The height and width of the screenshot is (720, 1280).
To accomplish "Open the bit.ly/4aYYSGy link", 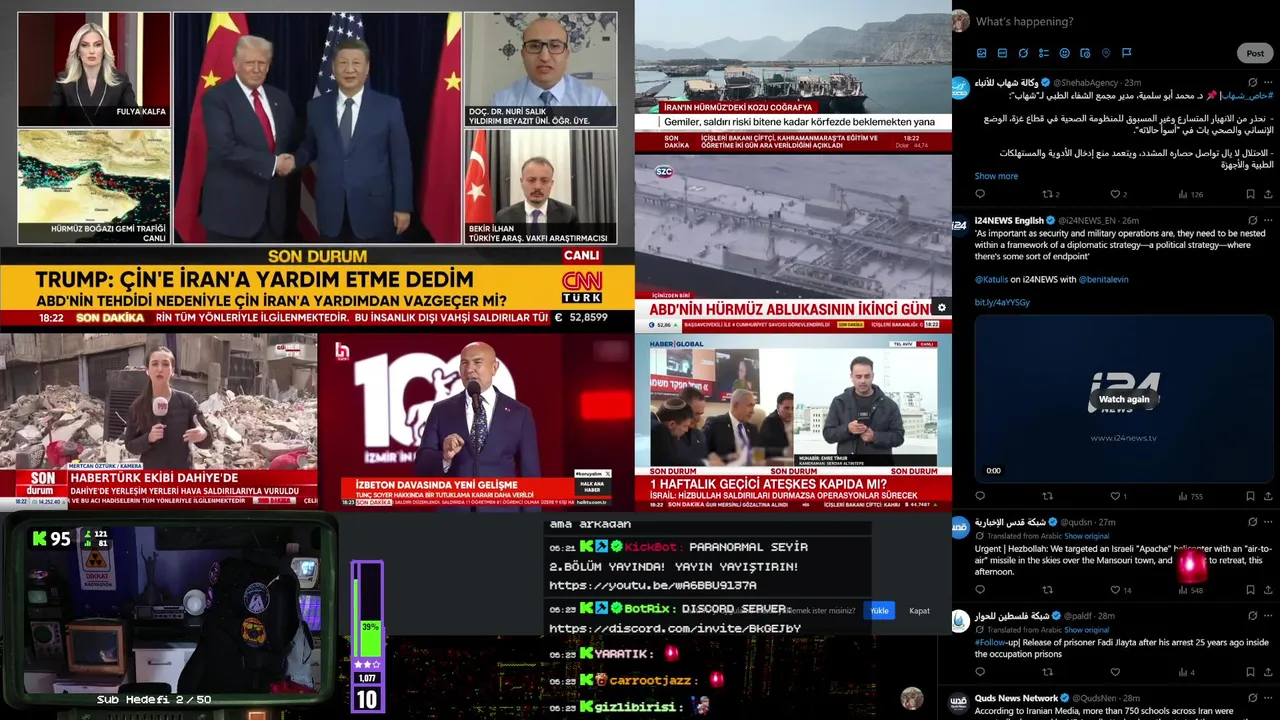I will (1002, 302).
